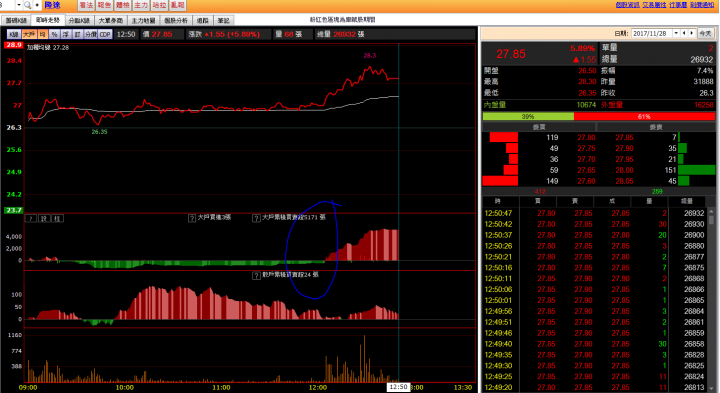Click the magnifier search icon beside stock code box
The height and width of the screenshot is (393, 720).
28,5
